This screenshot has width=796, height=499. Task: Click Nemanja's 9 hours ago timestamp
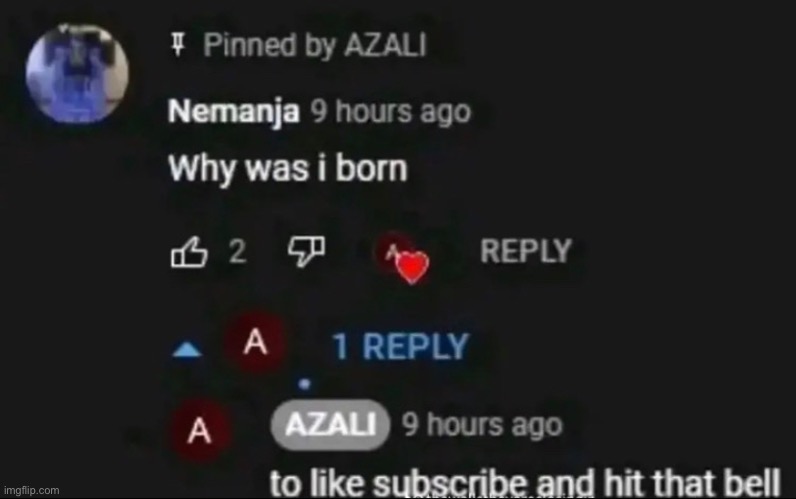tap(391, 112)
